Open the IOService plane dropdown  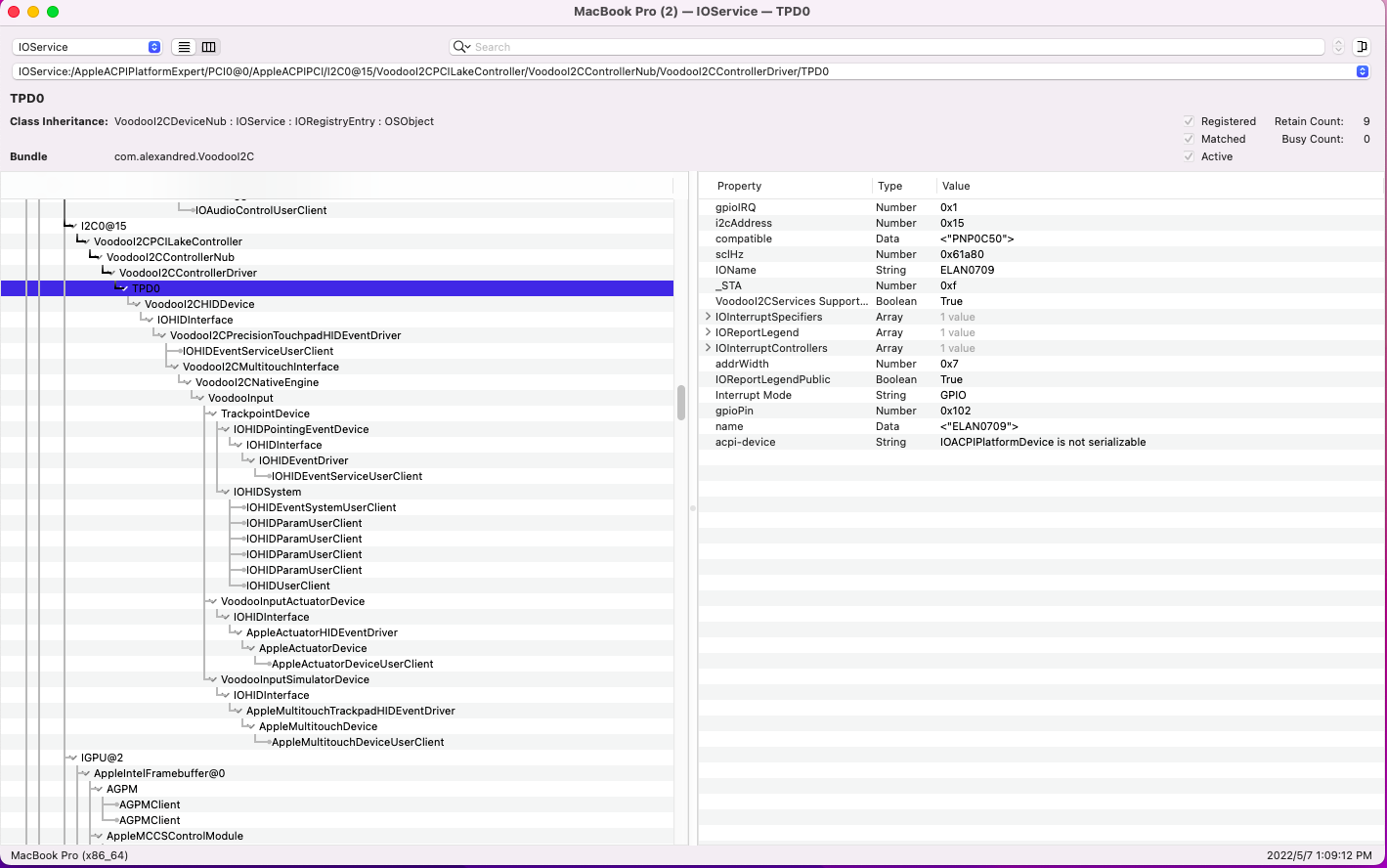coord(87,47)
